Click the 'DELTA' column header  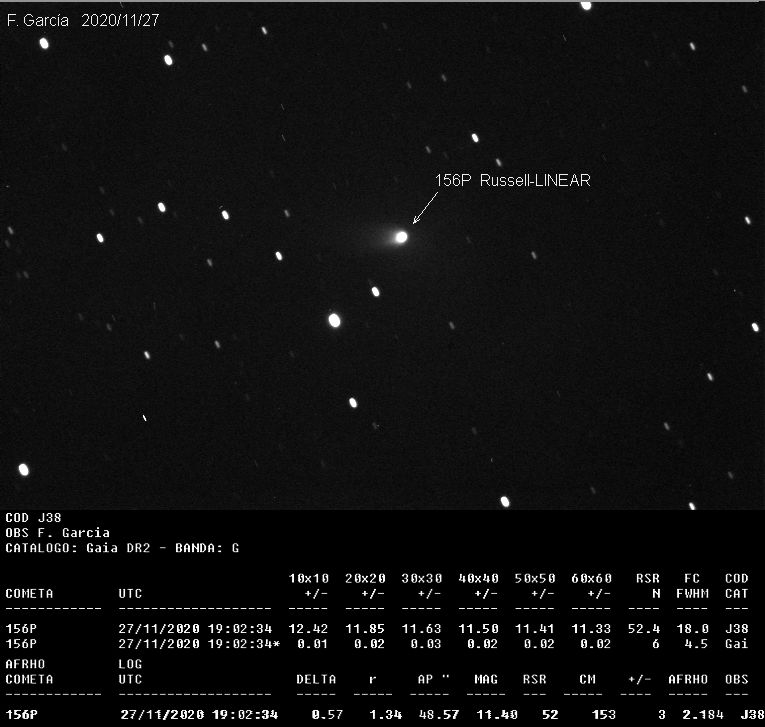pos(316,680)
